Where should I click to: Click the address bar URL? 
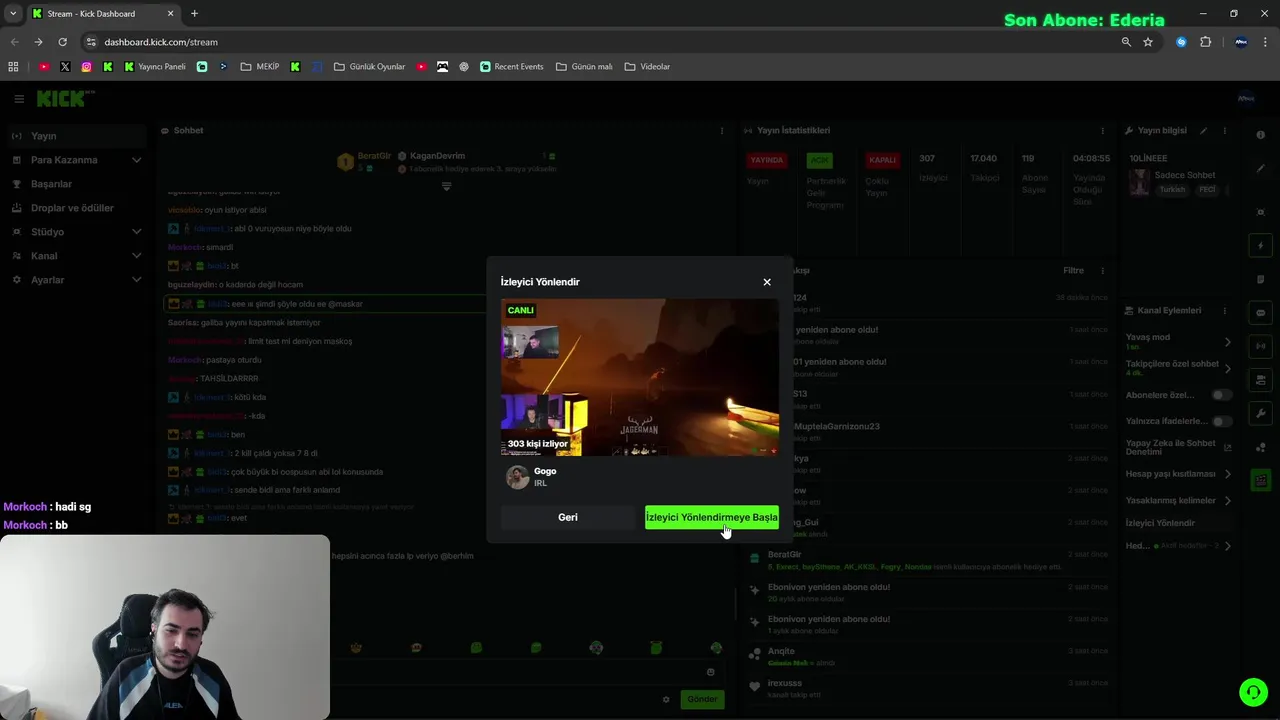click(161, 42)
